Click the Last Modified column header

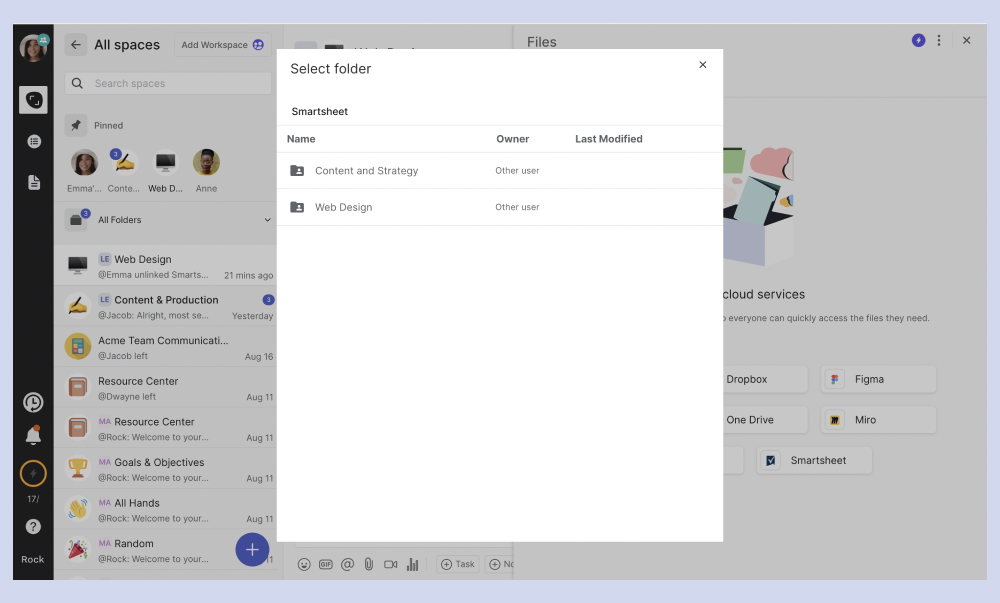pos(608,139)
